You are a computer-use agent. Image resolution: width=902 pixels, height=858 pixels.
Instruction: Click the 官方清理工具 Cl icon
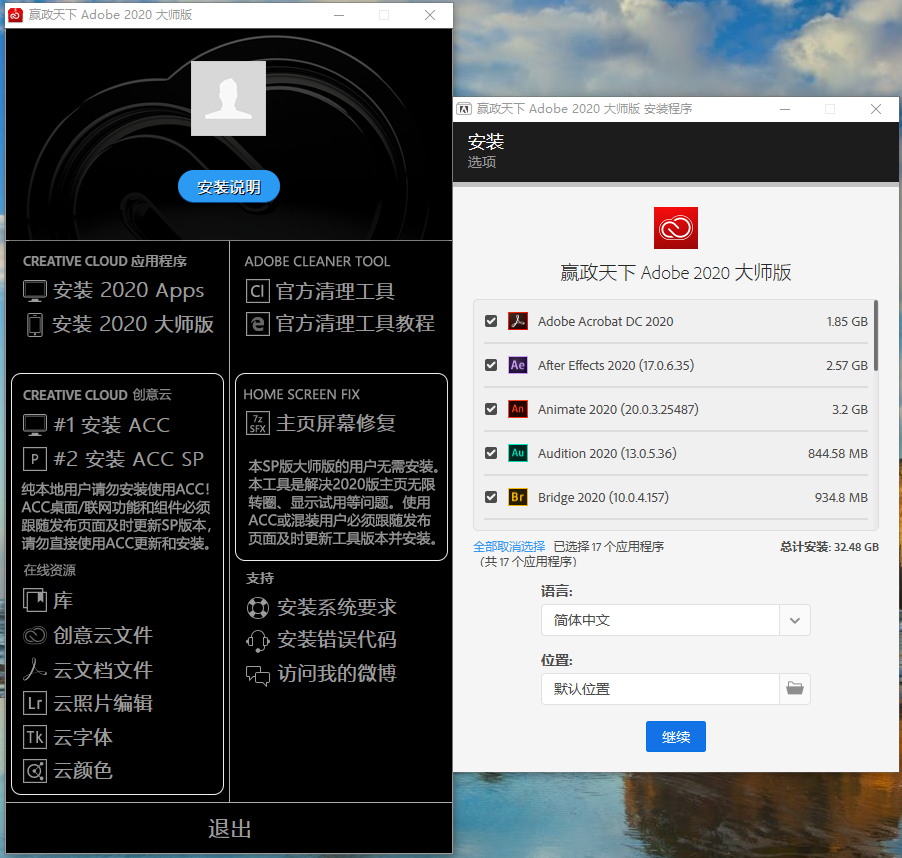point(257,291)
